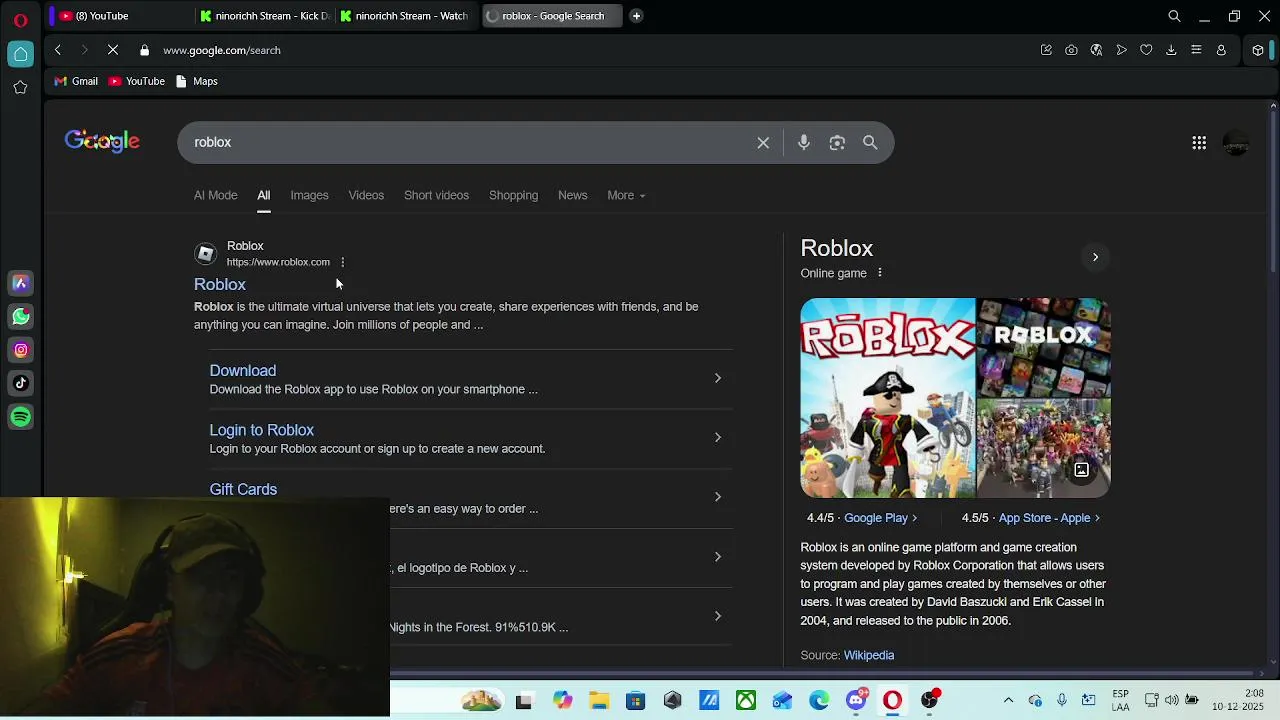Image resolution: width=1280 pixels, height=720 pixels.
Task: Go back using browser back arrow
Action: coord(58,50)
